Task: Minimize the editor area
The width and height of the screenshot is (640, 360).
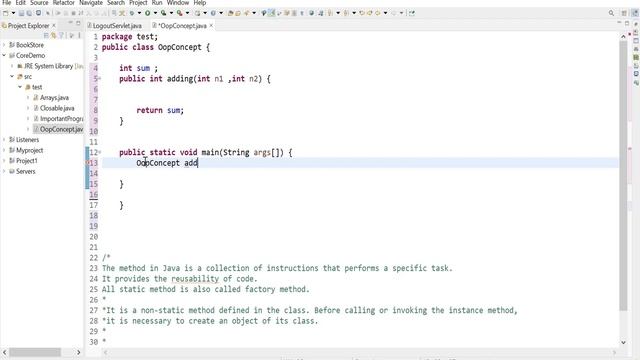Action: [619, 22]
